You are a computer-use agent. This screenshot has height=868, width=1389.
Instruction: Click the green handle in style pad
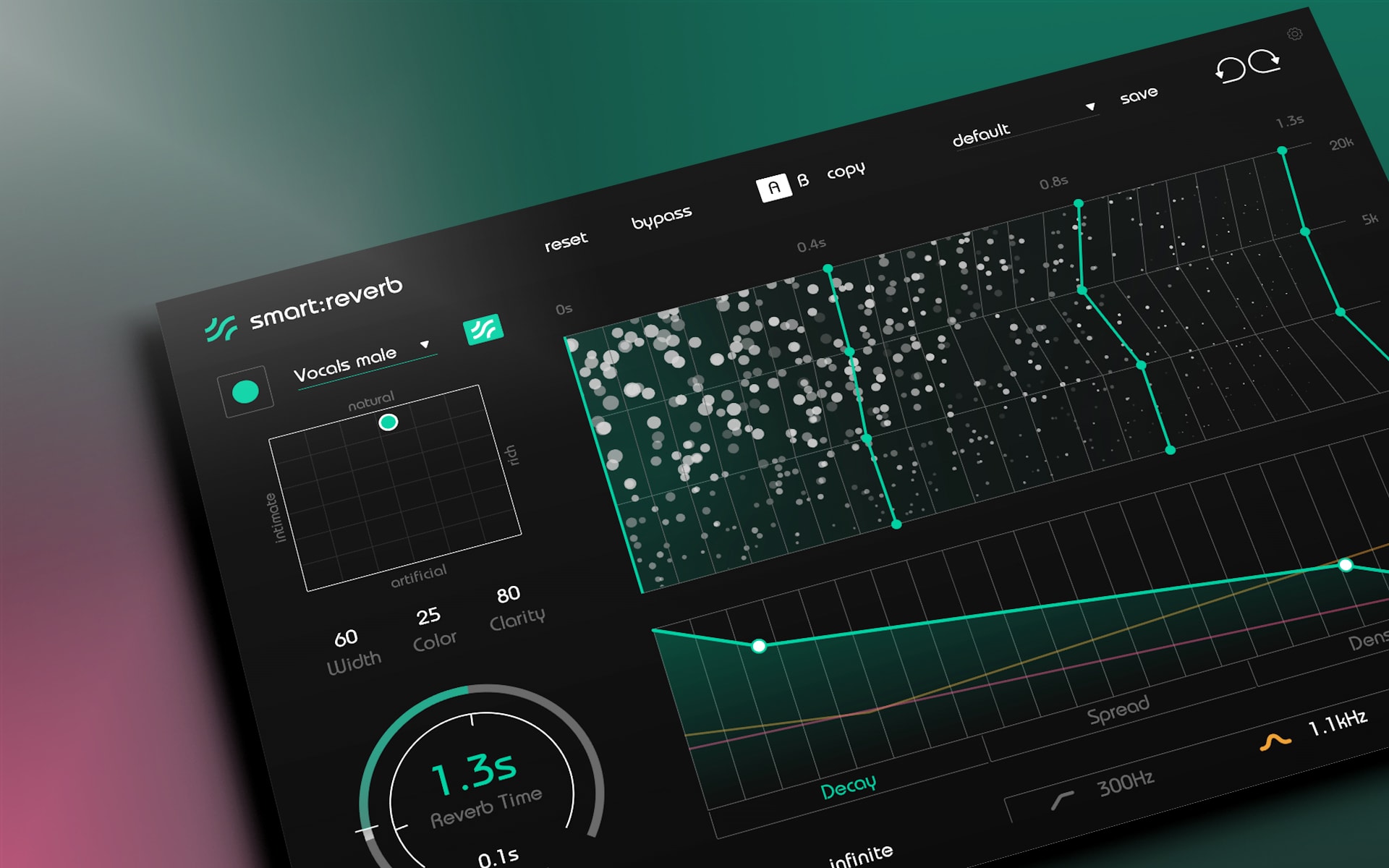click(x=388, y=422)
